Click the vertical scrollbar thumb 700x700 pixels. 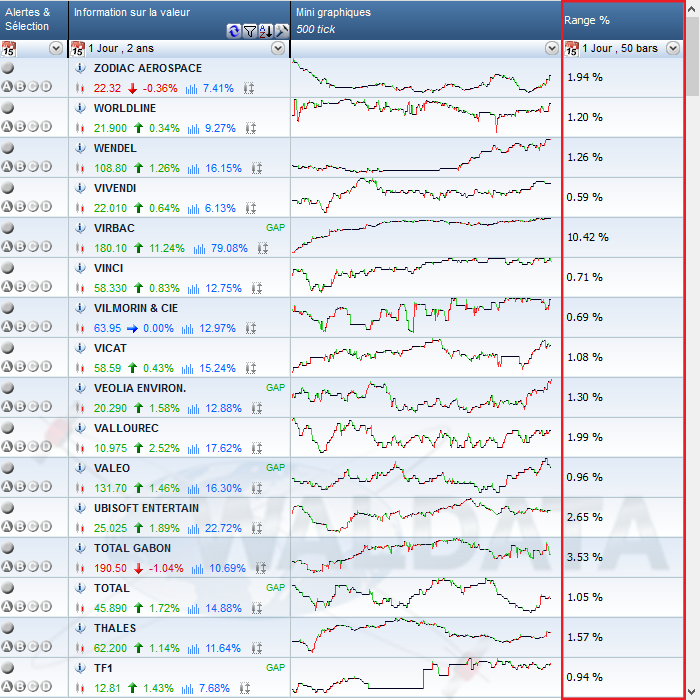(693, 56)
